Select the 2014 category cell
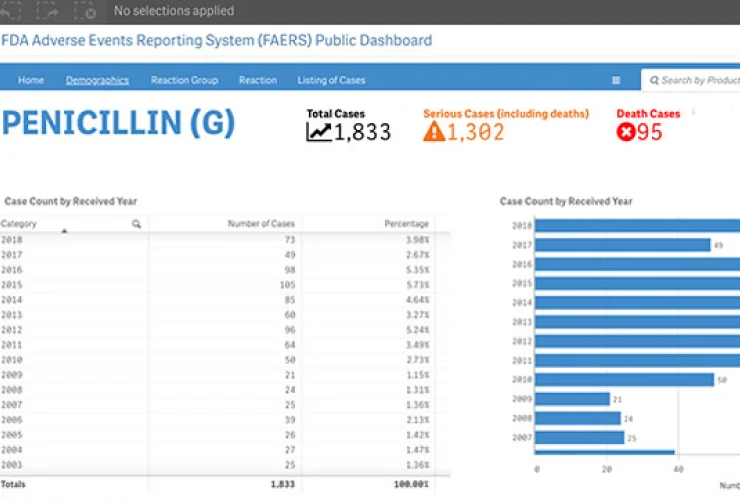740x500 pixels. (x=12, y=300)
